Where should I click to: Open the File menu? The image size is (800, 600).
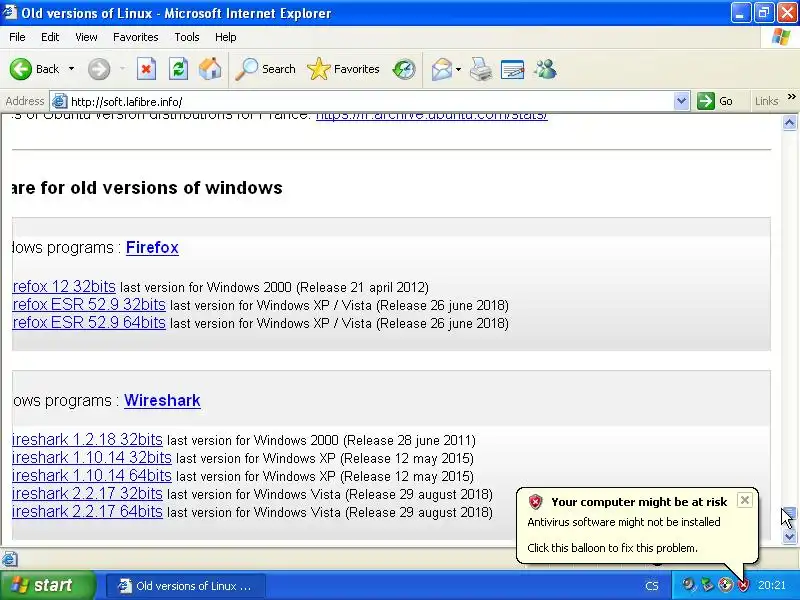pyautogui.click(x=17, y=37)
